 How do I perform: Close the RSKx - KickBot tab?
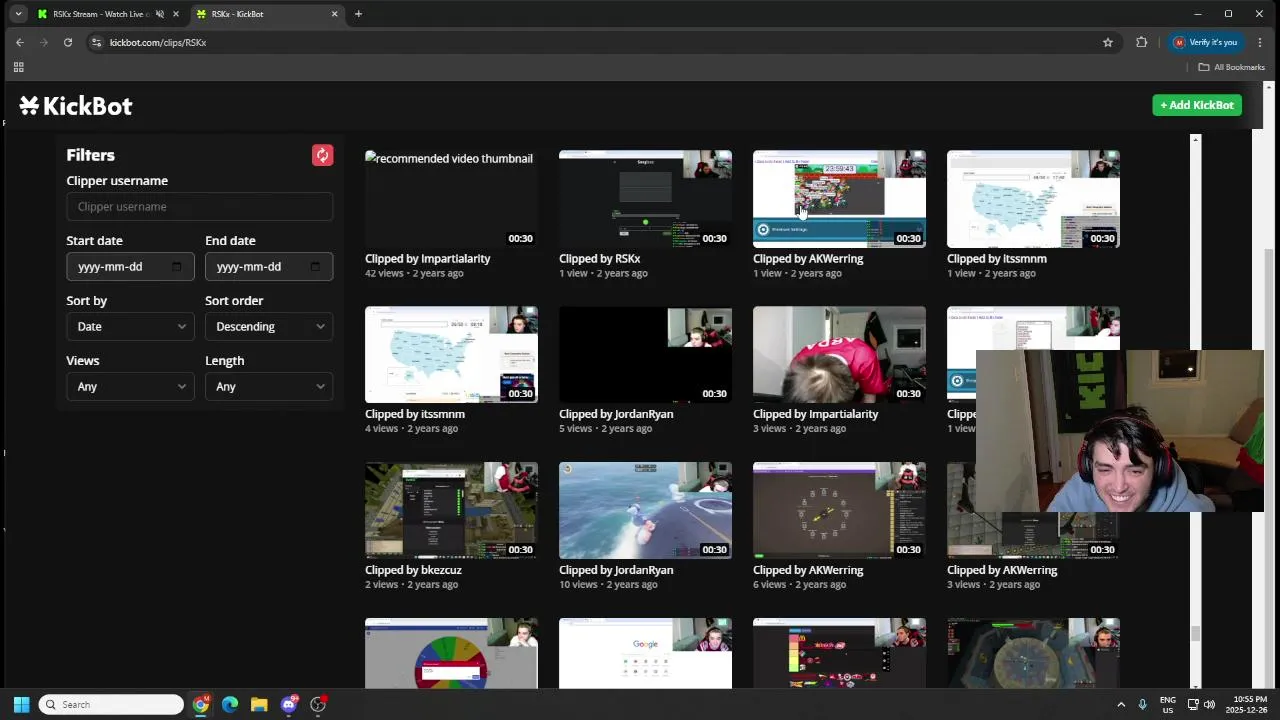(334, 14)
